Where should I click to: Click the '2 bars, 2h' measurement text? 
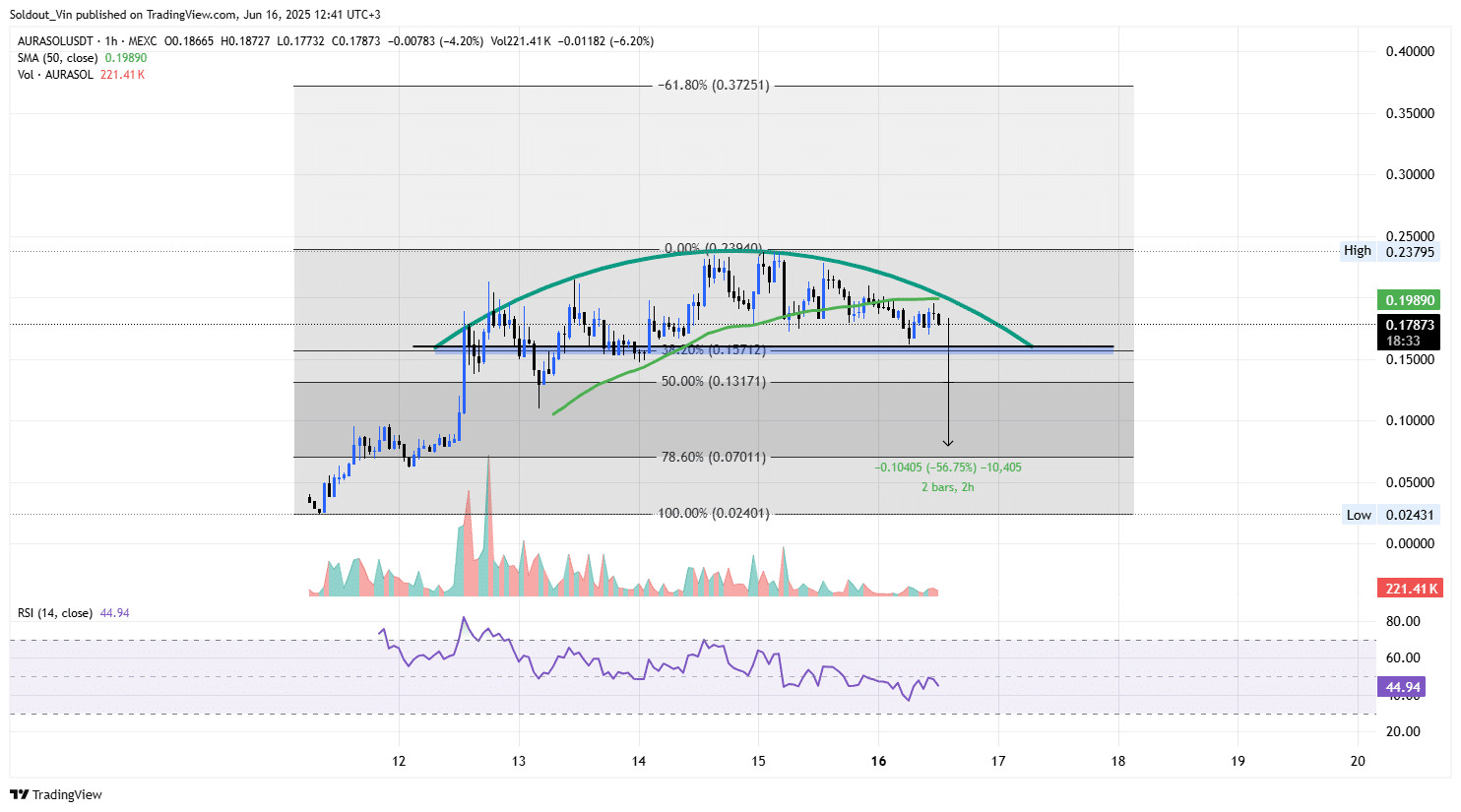coord(948,487)
